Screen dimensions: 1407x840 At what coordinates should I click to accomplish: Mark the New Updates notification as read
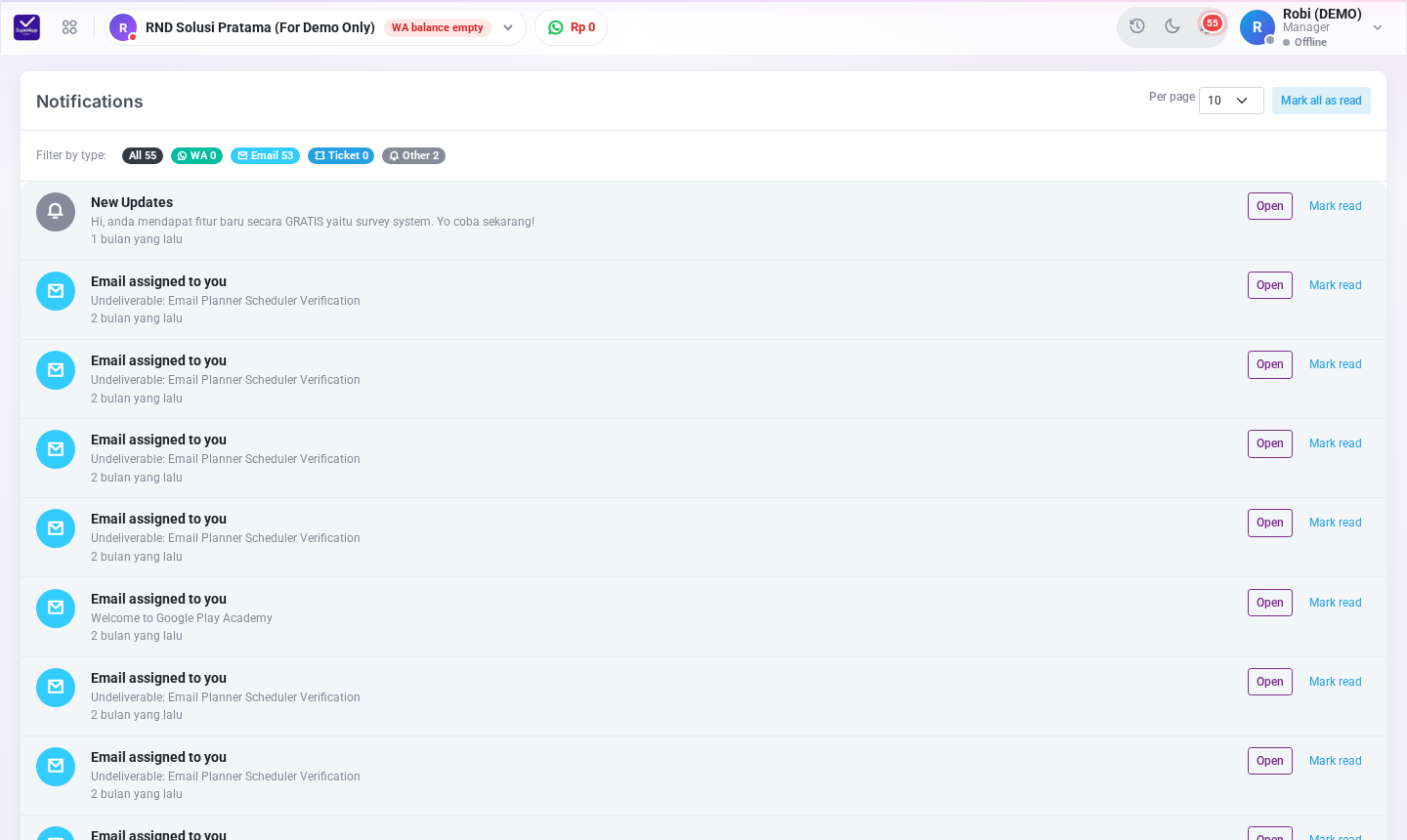tap(1336, 206)
